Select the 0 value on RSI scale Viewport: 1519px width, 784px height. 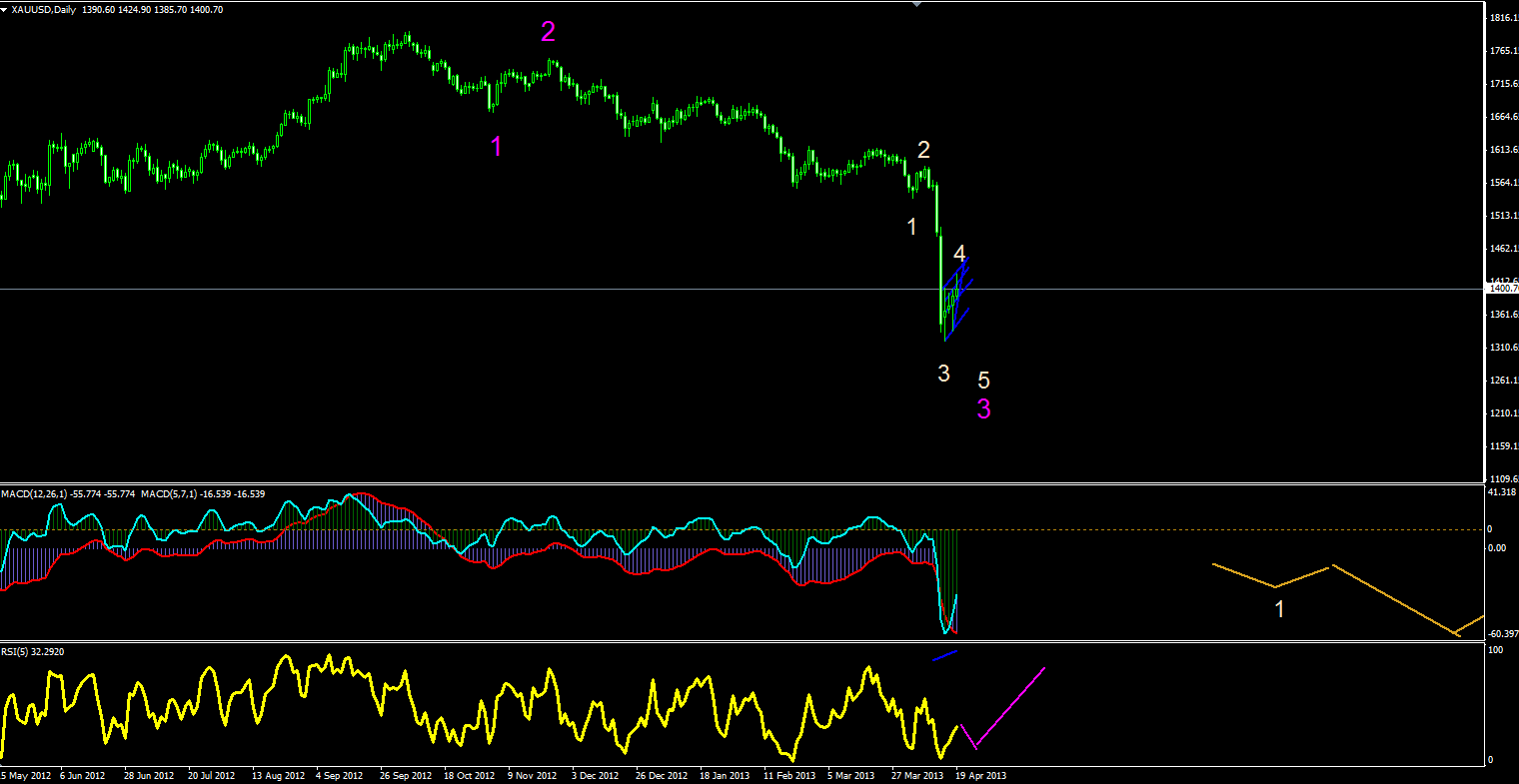(1491, 760)
